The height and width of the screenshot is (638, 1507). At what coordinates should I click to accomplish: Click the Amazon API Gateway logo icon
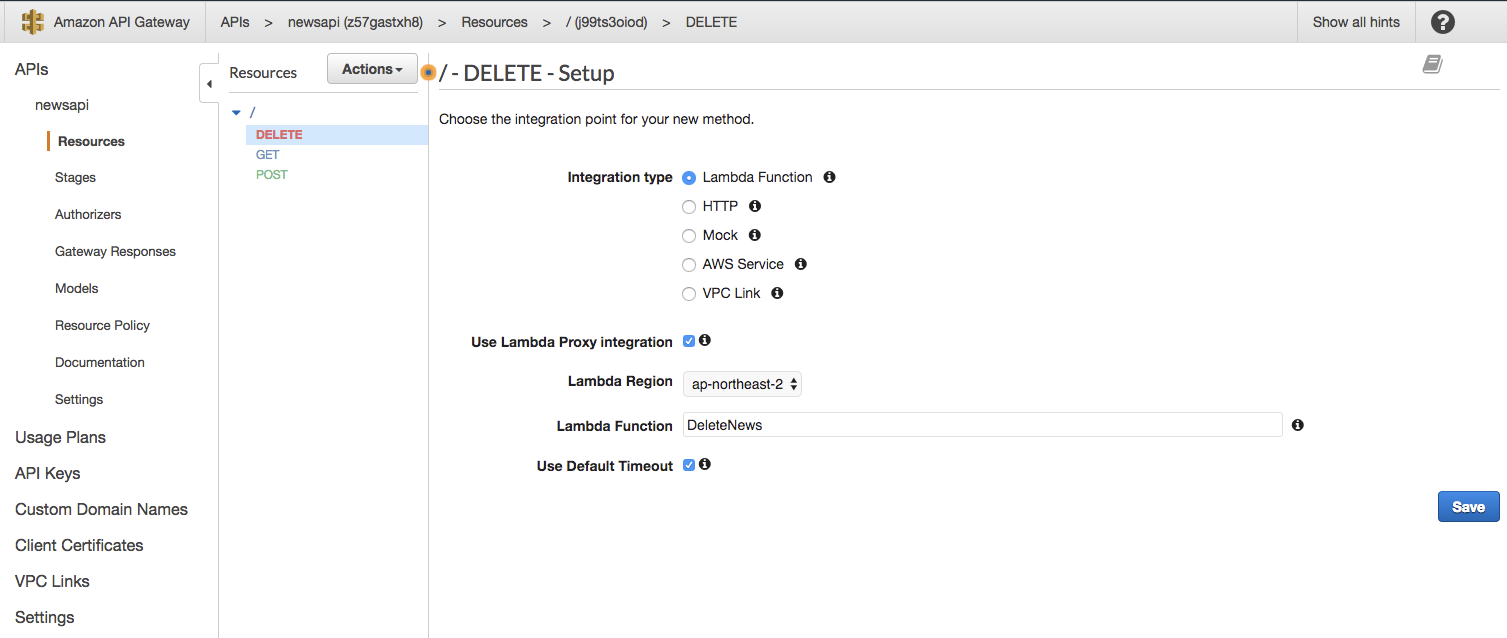33,22
